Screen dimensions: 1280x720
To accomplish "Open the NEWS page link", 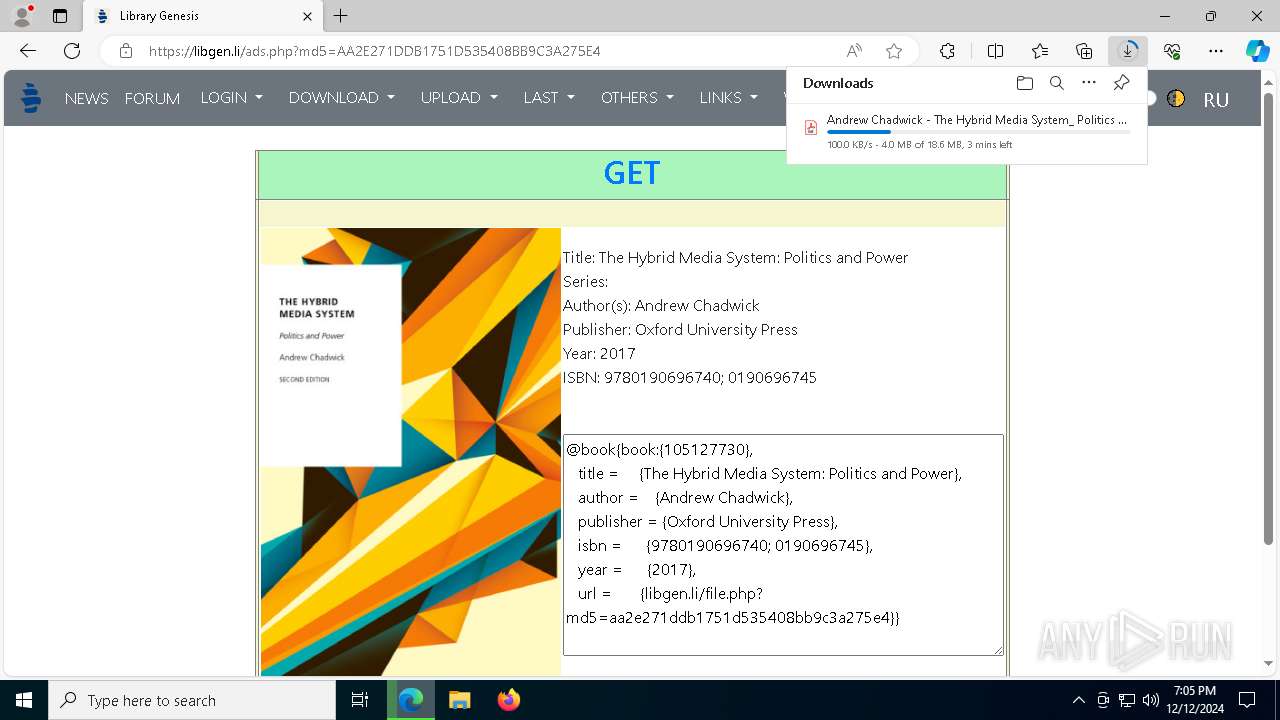I will [86, 98].
